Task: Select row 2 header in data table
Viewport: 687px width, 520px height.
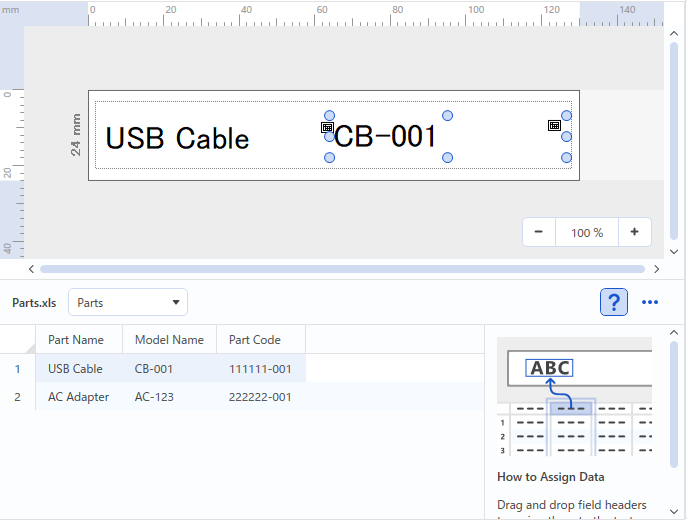Action: tap(17, 397)
